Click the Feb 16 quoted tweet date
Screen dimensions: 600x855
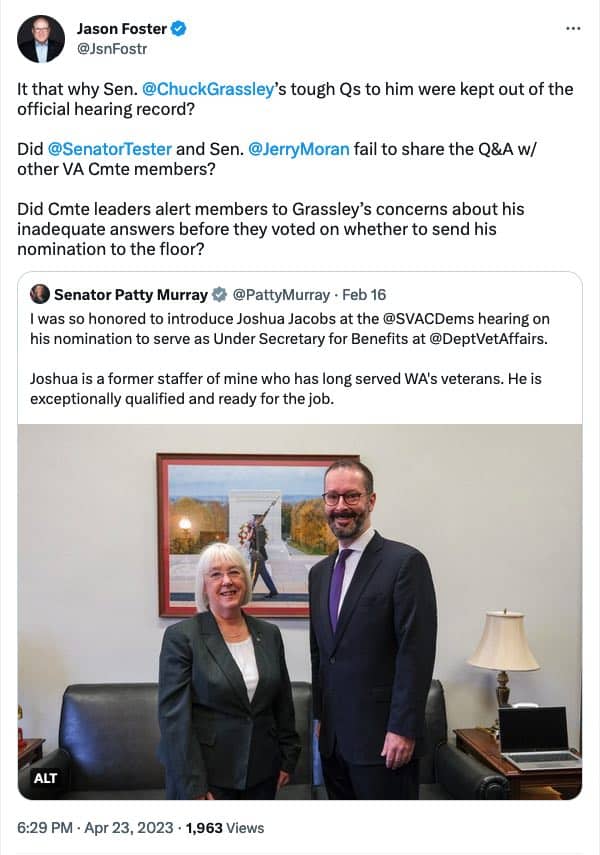click(x=364, y=295)
